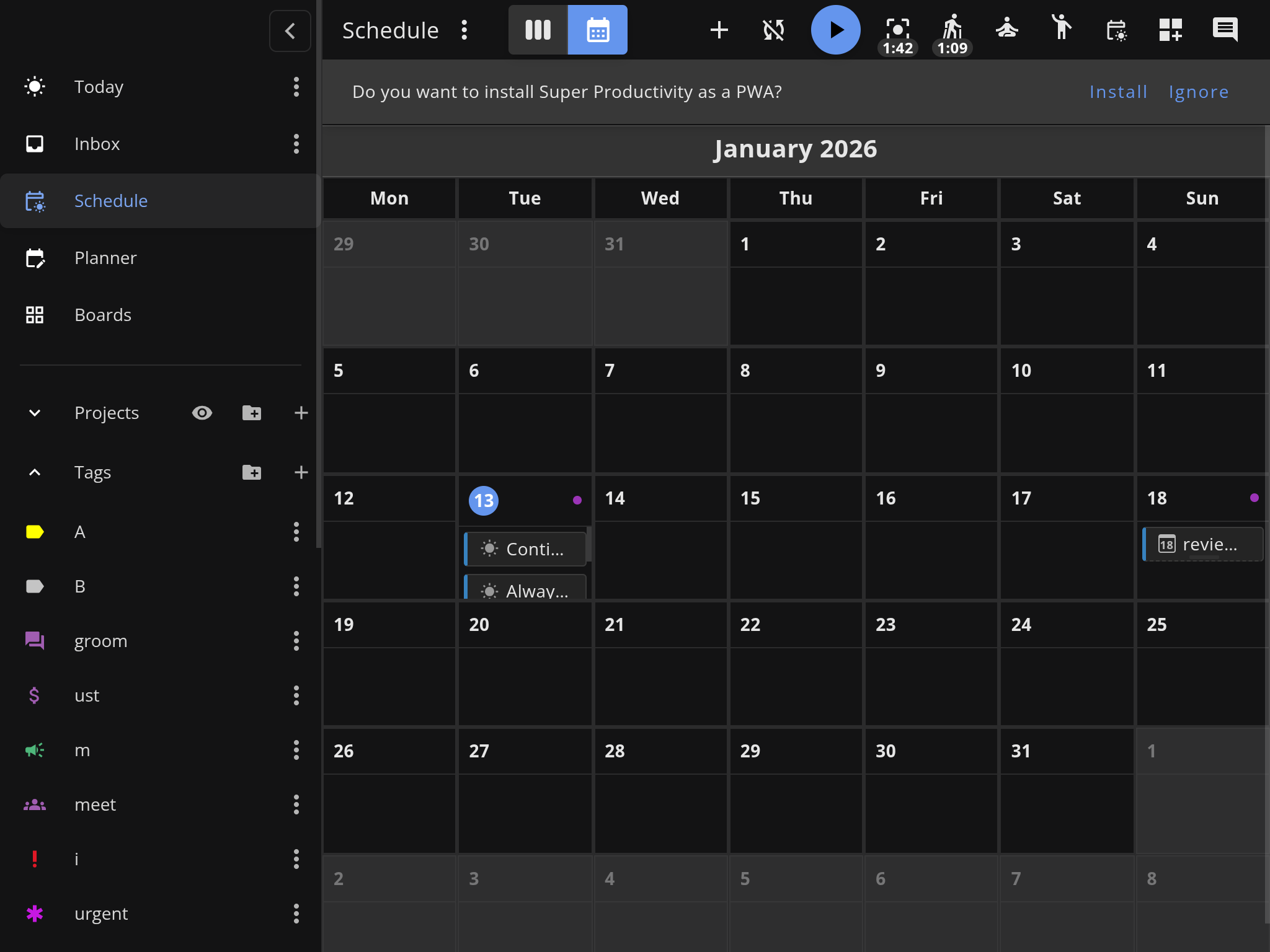
Task: Click Install to add the PWA
Action: coord(1117,92)
